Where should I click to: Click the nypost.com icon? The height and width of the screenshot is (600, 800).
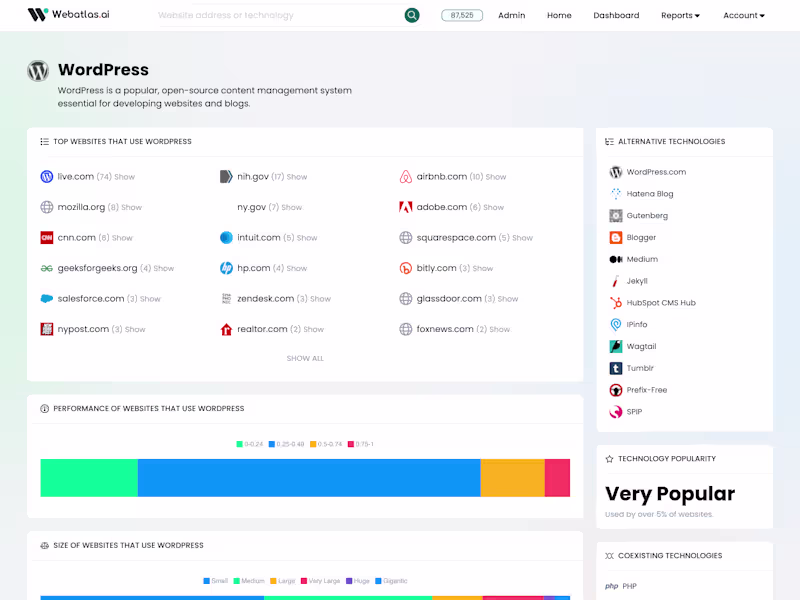tap(46, 329)
